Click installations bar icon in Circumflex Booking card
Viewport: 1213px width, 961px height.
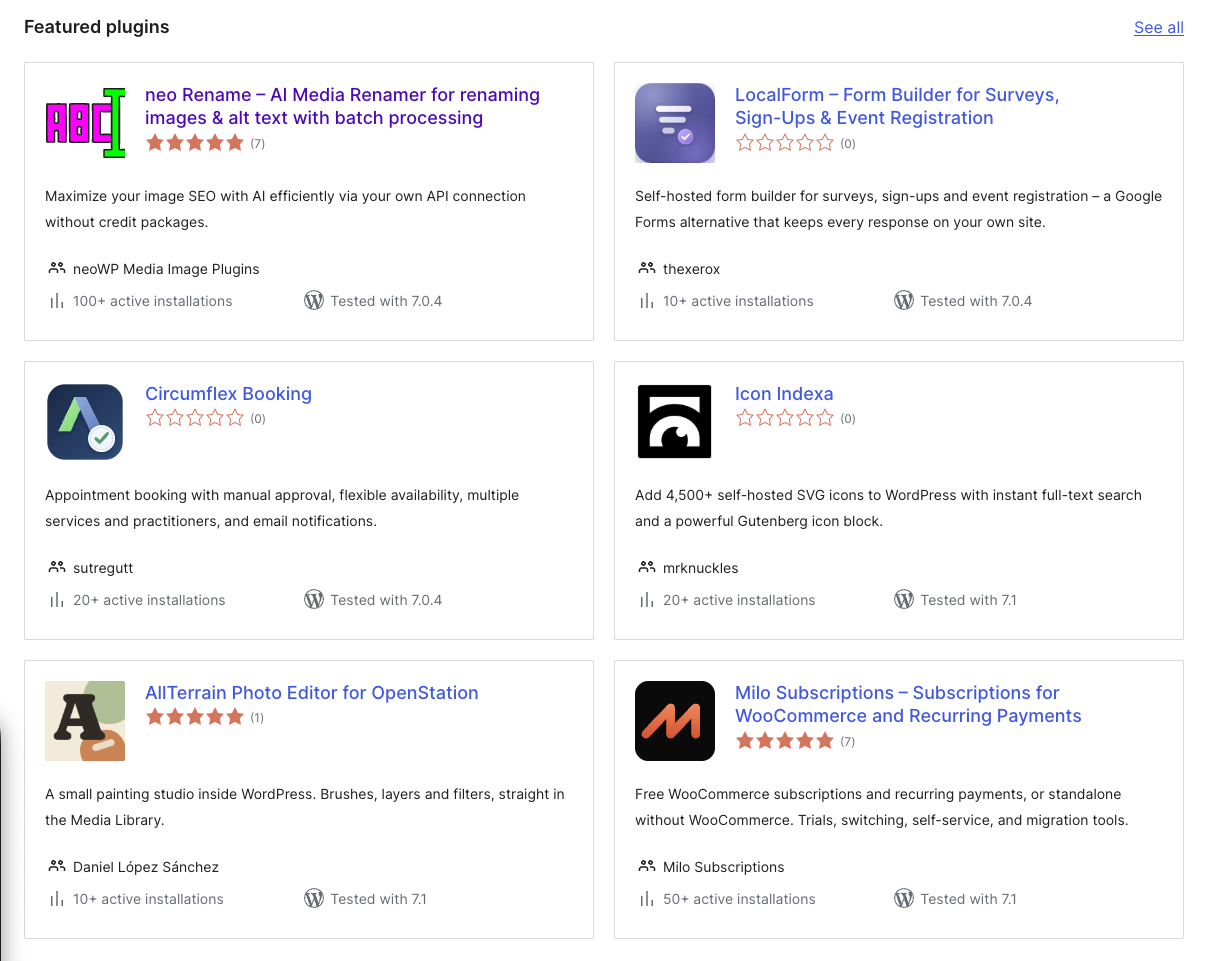click(x=56, y=600)
